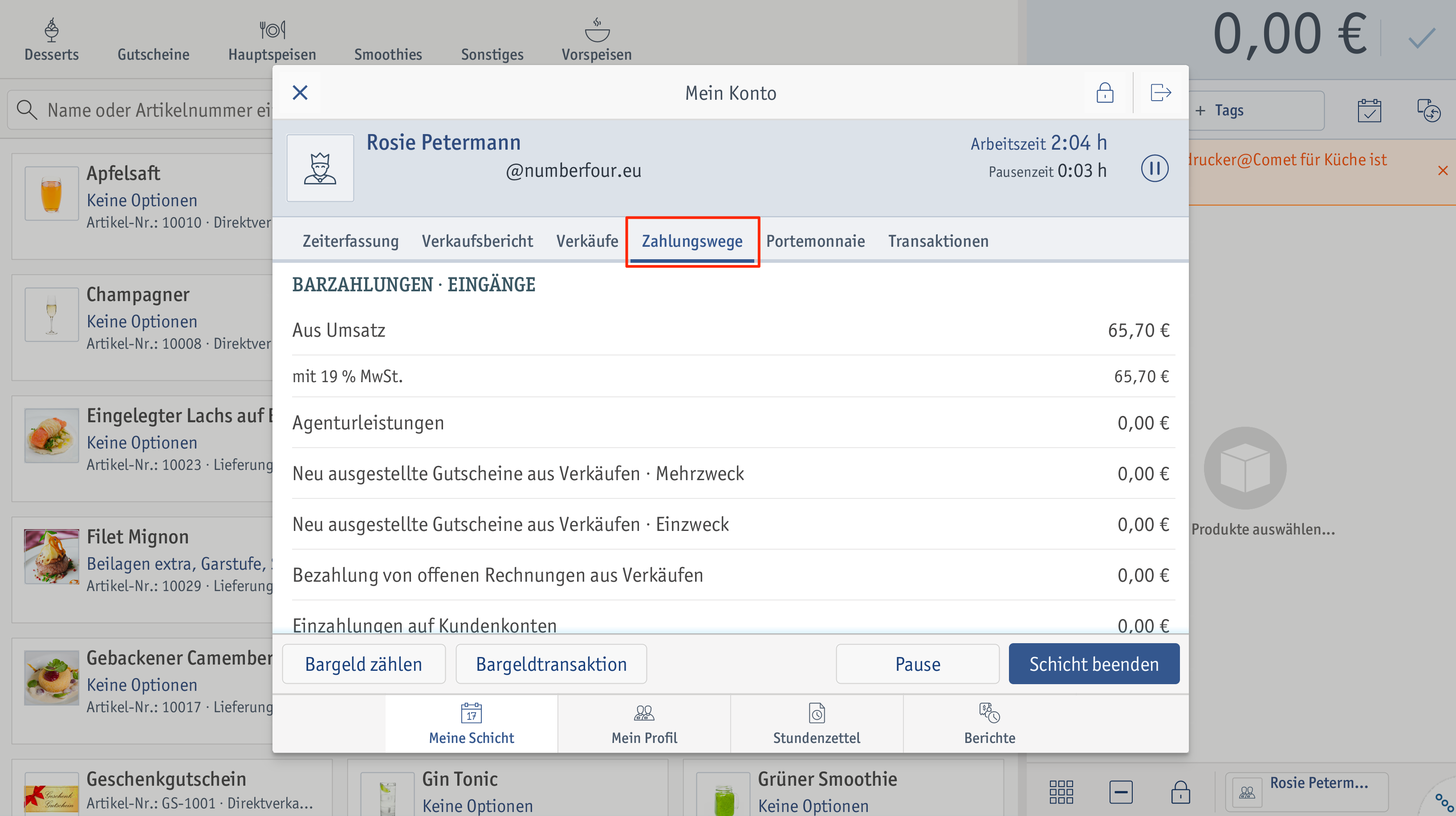Image resolution: width=1456 pixels, height=816 pixels.
Task: Lock the account with the padlock icon
Action: (1104, 92)
